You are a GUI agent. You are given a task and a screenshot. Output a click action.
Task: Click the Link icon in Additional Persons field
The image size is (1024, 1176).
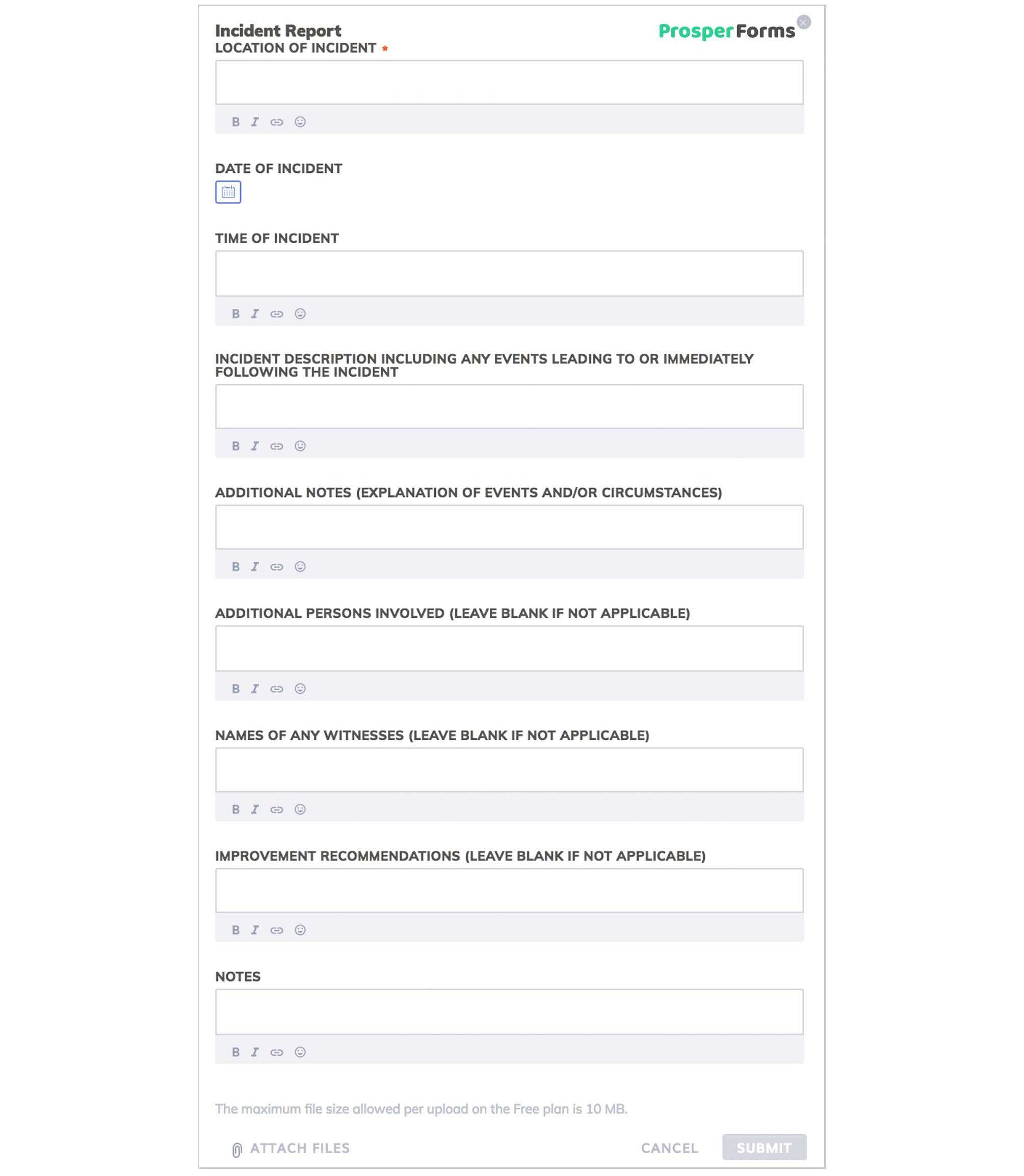click(x=277, y=688)
